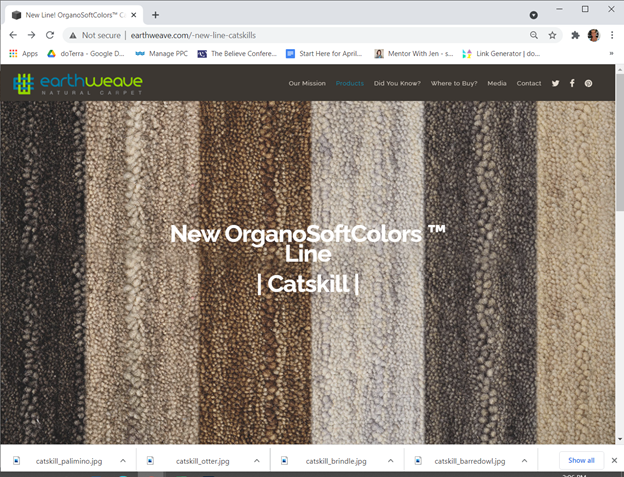Open the doTerra Google Drive bookmark
This screenshot has width=624, height=477.
(x=86, y=53)
